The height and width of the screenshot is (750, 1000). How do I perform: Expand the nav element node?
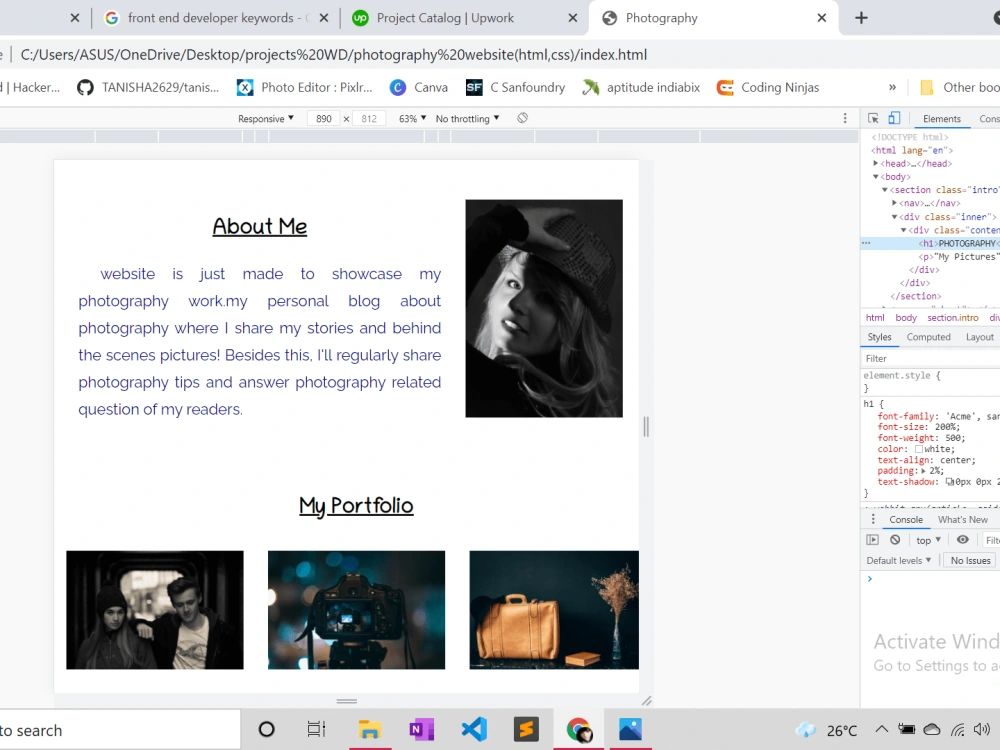point(894,203)
